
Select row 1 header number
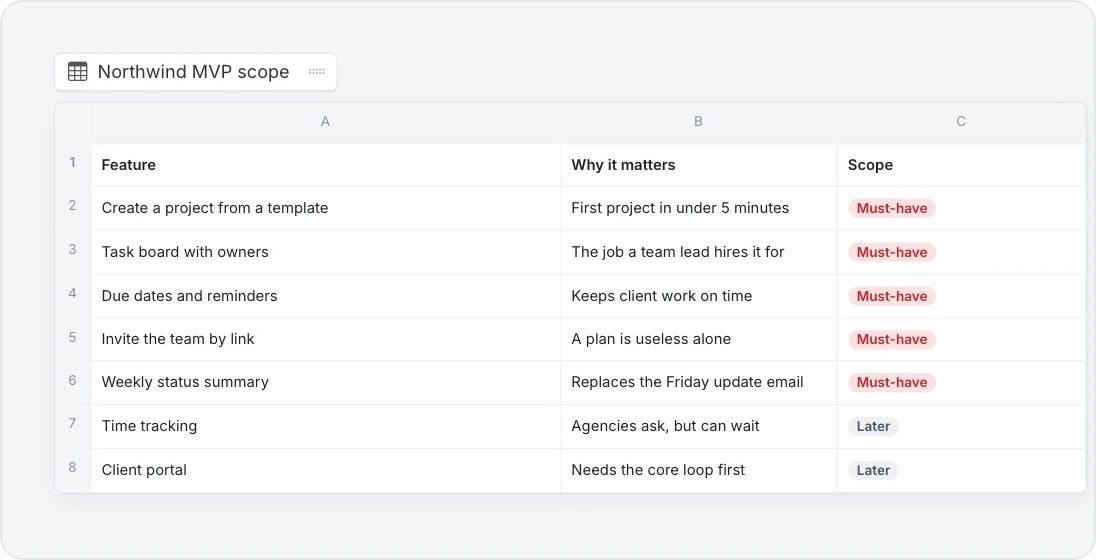pos(73,163)
